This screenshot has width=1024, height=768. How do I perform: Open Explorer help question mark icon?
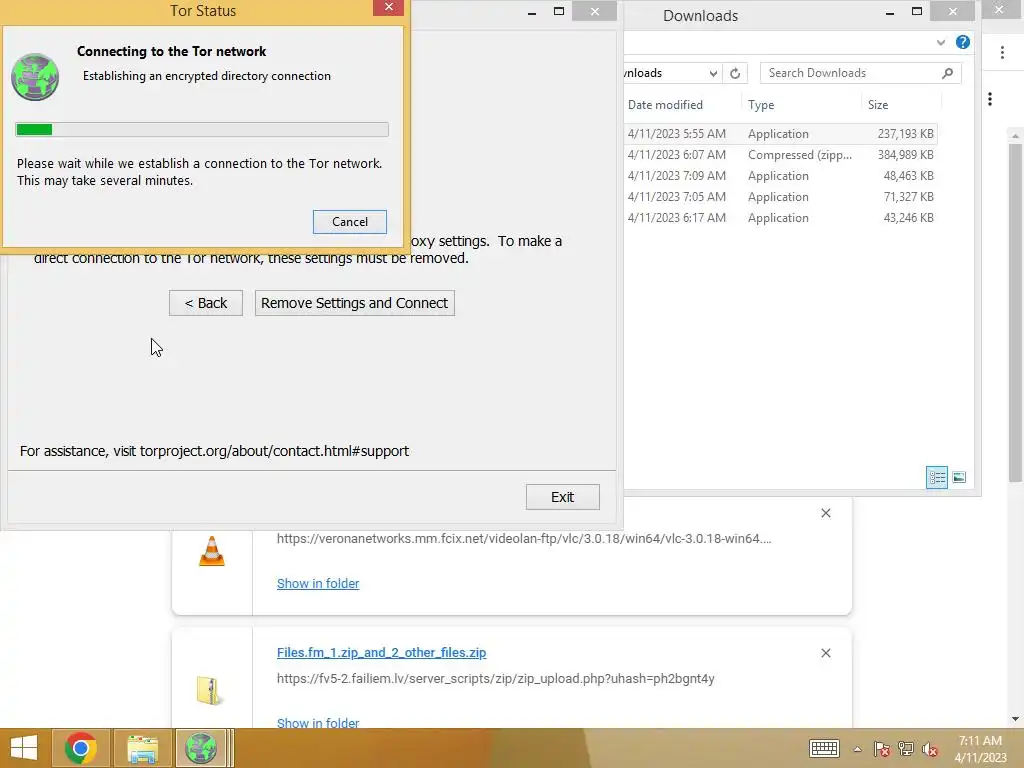(x=963, y=42)
